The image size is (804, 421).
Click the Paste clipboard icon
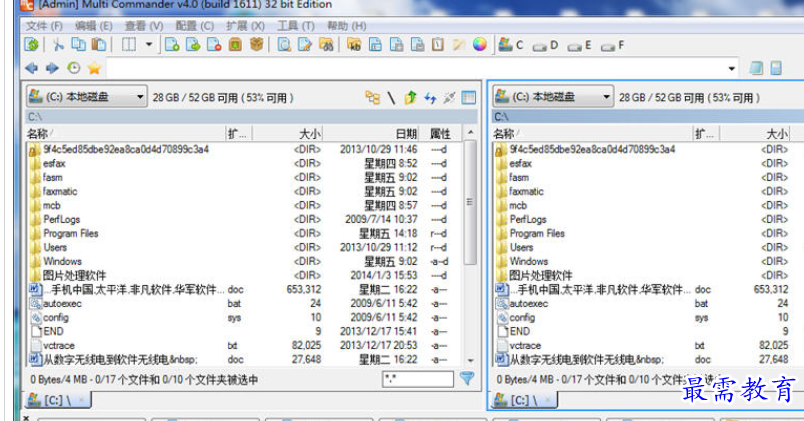[x=99, y=45]
